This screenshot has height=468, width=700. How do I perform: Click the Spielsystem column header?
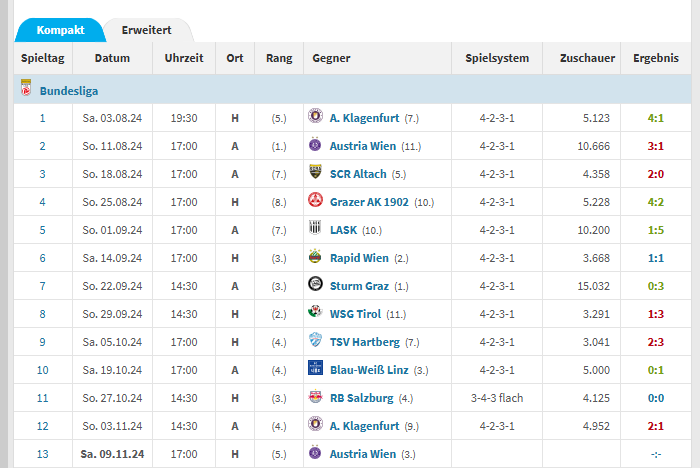(x=497, y=58)
